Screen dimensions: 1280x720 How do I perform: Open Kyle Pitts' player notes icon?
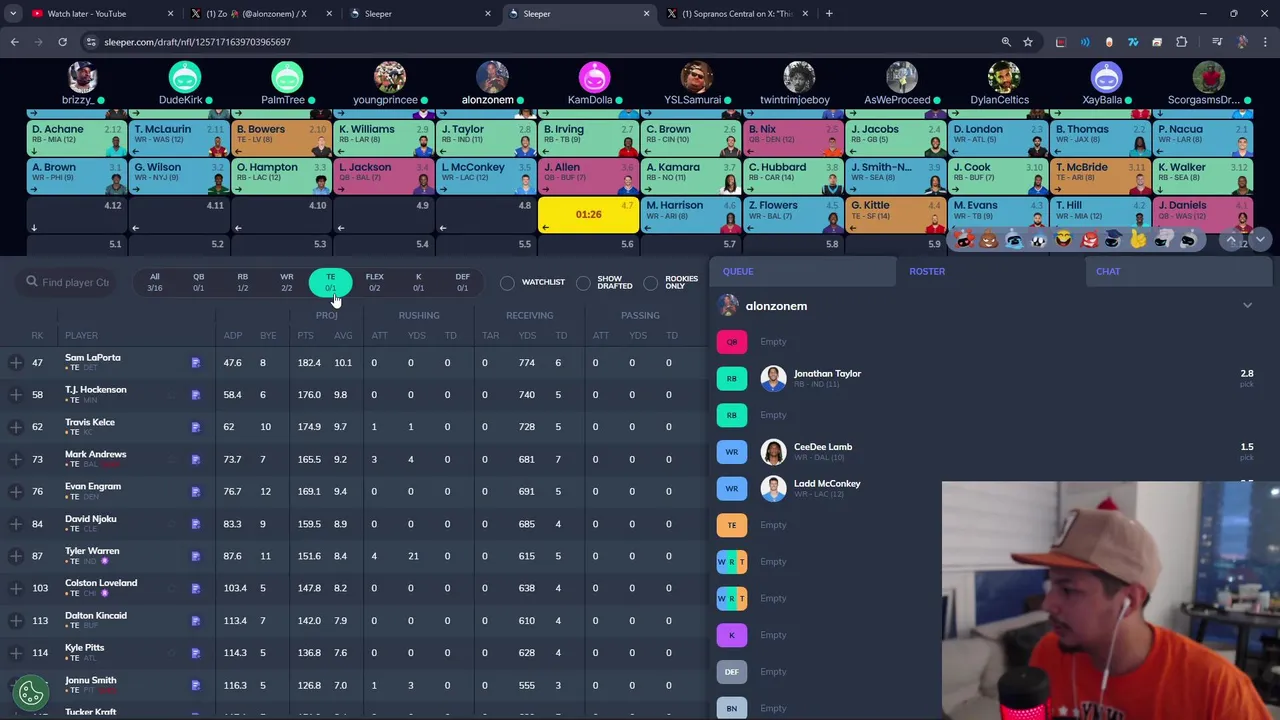click(x=196, y=653)
